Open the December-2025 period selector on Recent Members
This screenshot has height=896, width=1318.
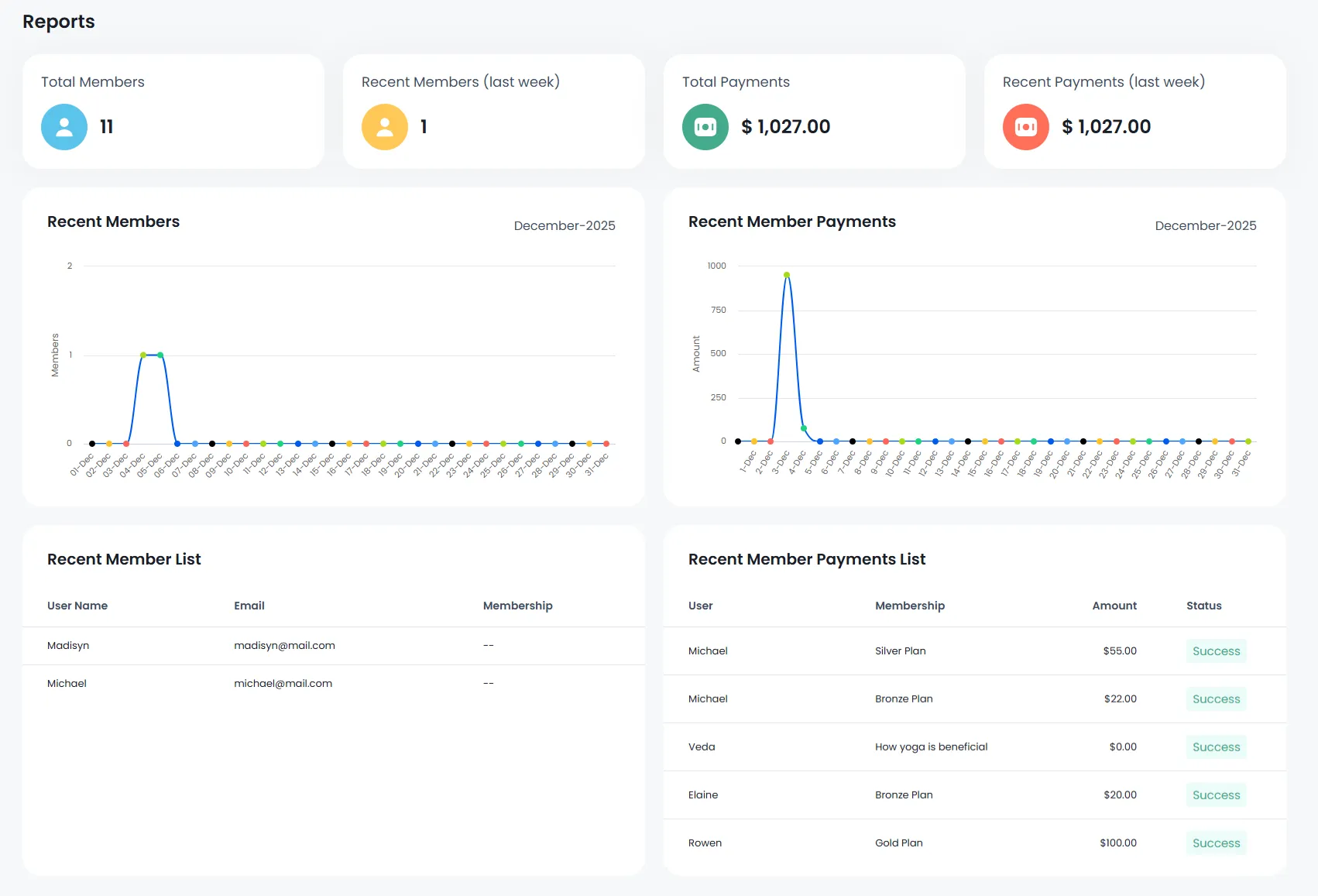click(x=565, y=225)
